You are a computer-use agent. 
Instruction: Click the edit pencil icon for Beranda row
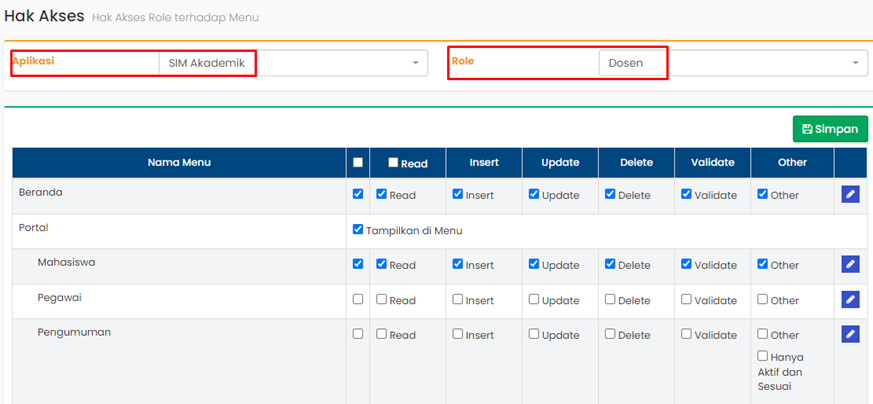pyautogui.click(x=850, y=194)
